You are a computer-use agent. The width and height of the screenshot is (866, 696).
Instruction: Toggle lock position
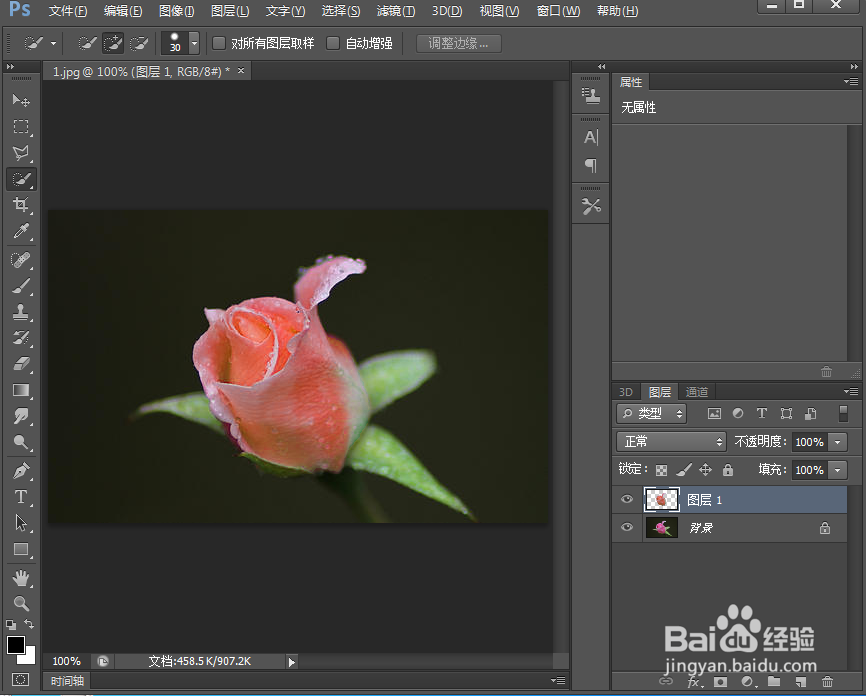705,470
